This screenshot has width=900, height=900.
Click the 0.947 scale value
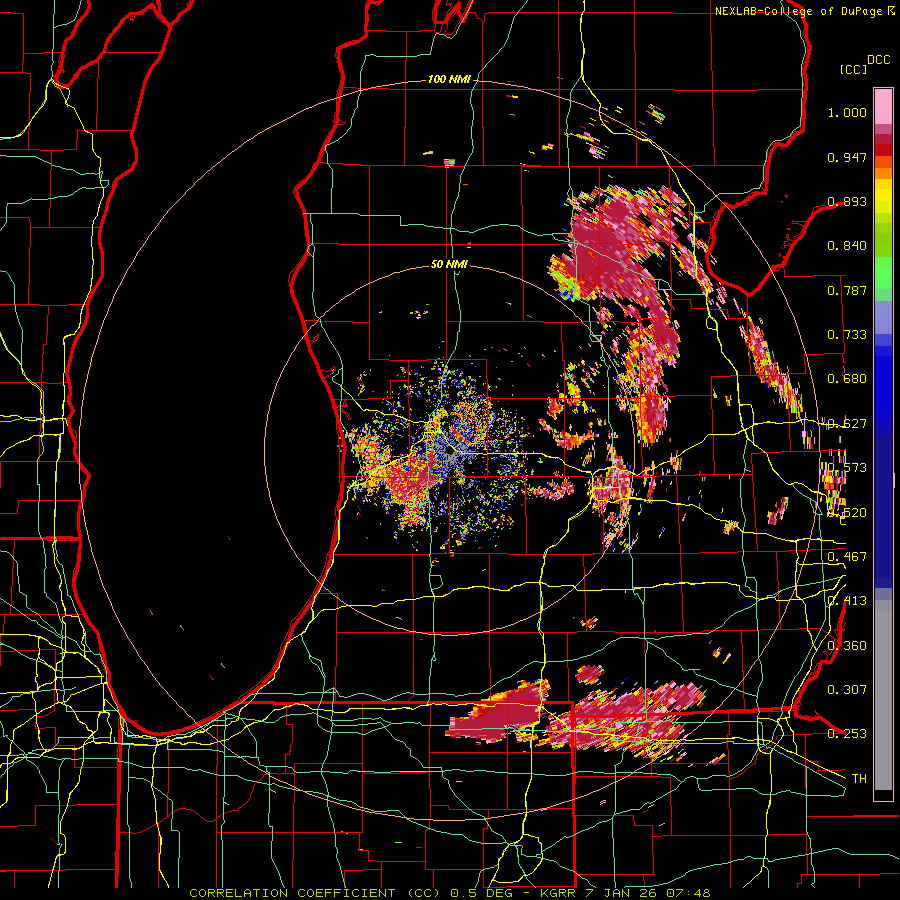[847, 157]
